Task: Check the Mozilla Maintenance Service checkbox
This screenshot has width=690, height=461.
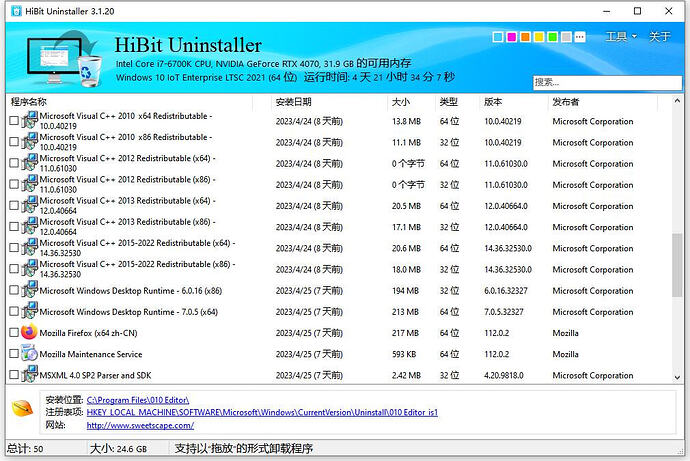Action: coord(14,353)
